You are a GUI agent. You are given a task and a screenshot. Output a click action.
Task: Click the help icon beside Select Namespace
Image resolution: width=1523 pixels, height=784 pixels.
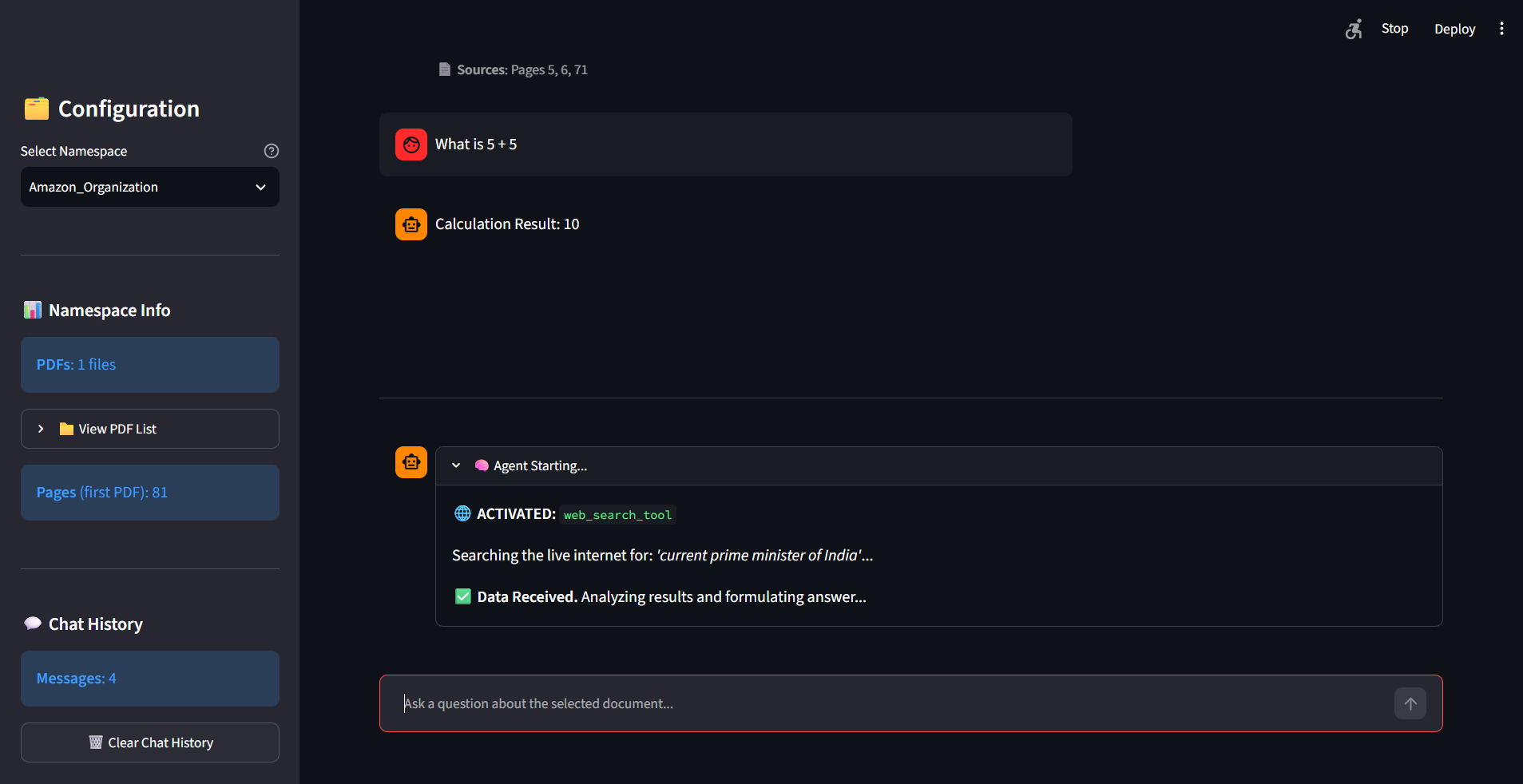(x=272, y=151)
